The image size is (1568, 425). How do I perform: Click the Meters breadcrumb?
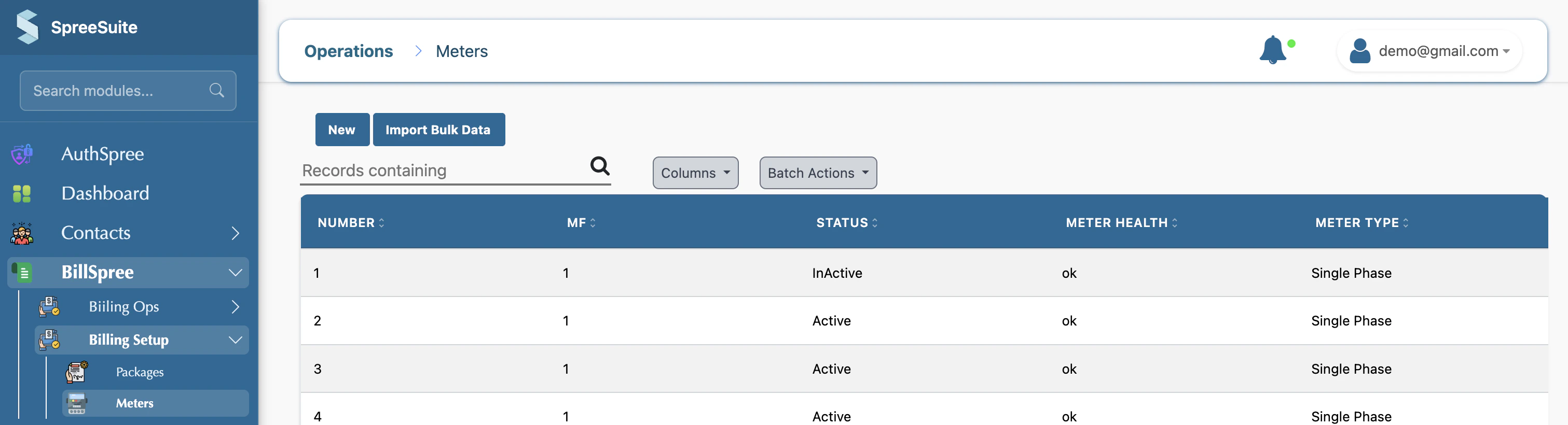[461, 51]
